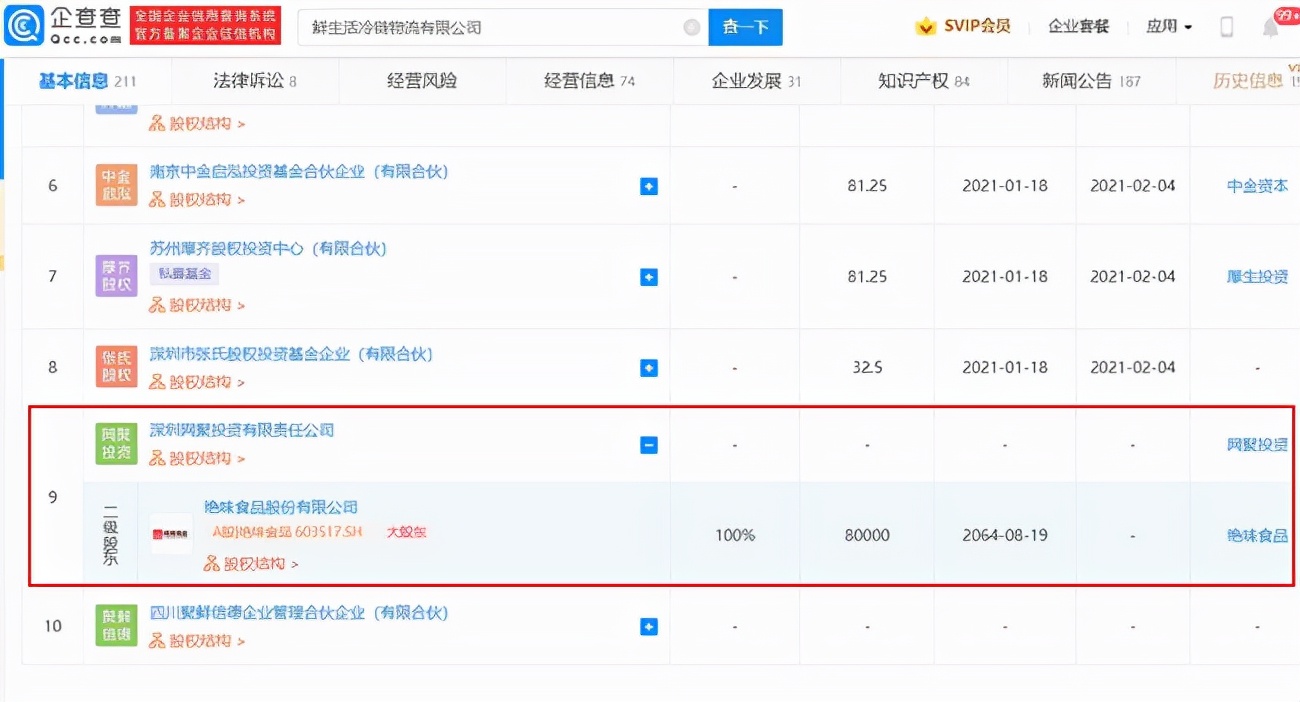Click the SVIP crown icon
Image resolution: width=1300 pixels, height=702 pixels.
928,26
